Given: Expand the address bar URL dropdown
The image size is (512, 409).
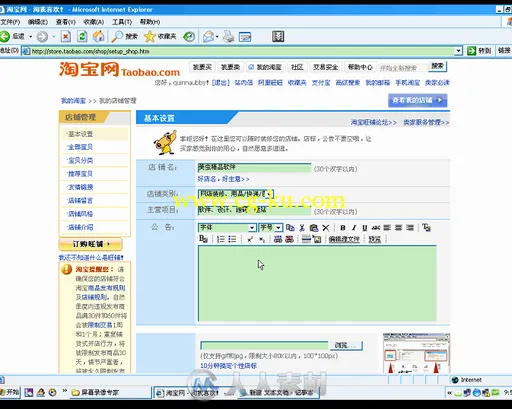Looking at the screenshot, I should coord(458,51).
